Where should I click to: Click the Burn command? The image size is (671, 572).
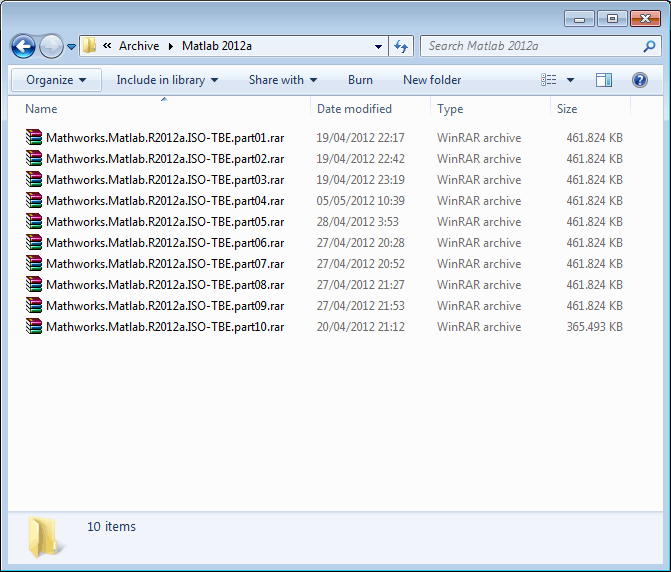click(x=360, y=80)
